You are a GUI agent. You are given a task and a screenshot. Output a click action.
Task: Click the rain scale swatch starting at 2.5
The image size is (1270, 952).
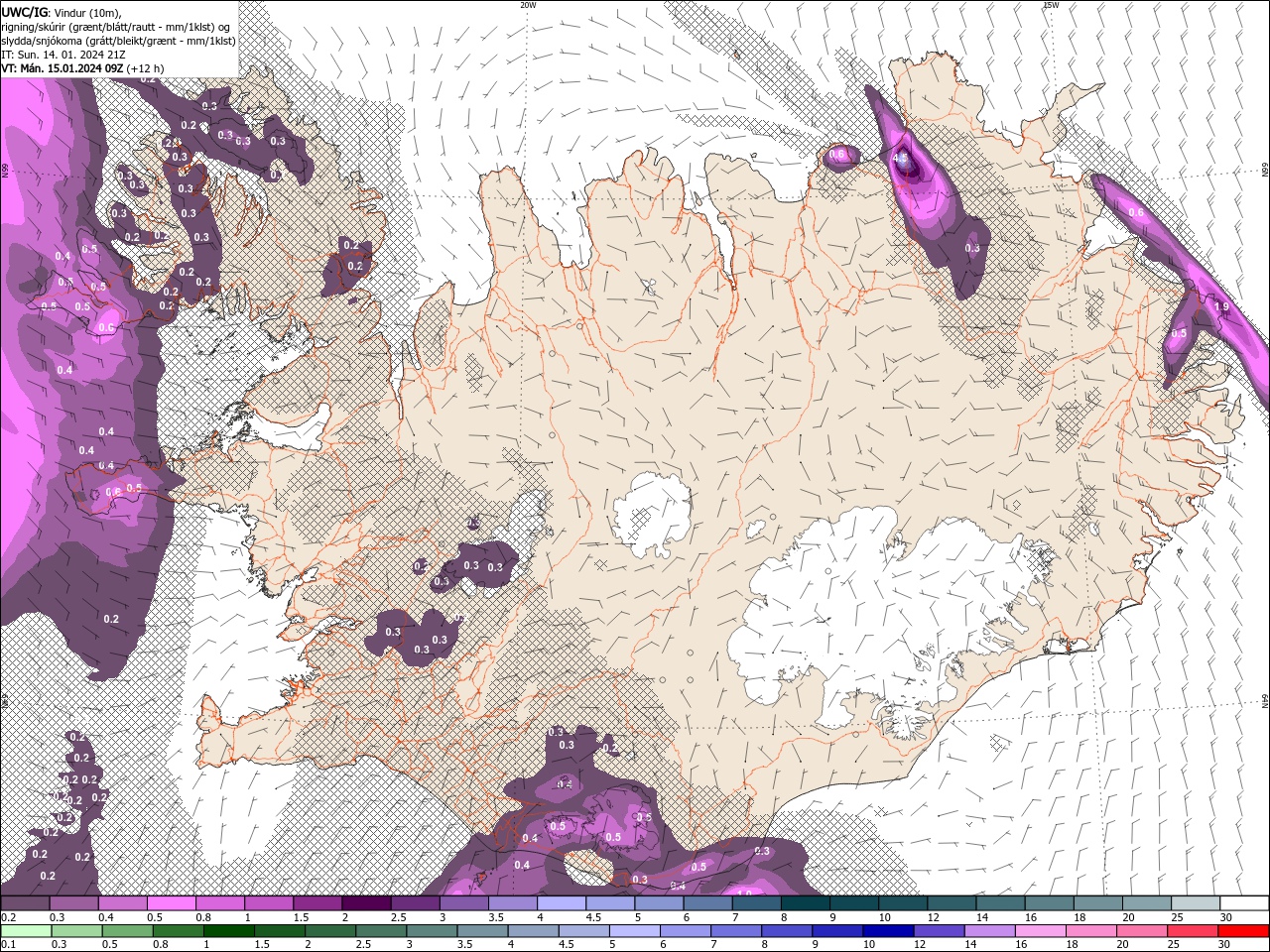(382, 931)
